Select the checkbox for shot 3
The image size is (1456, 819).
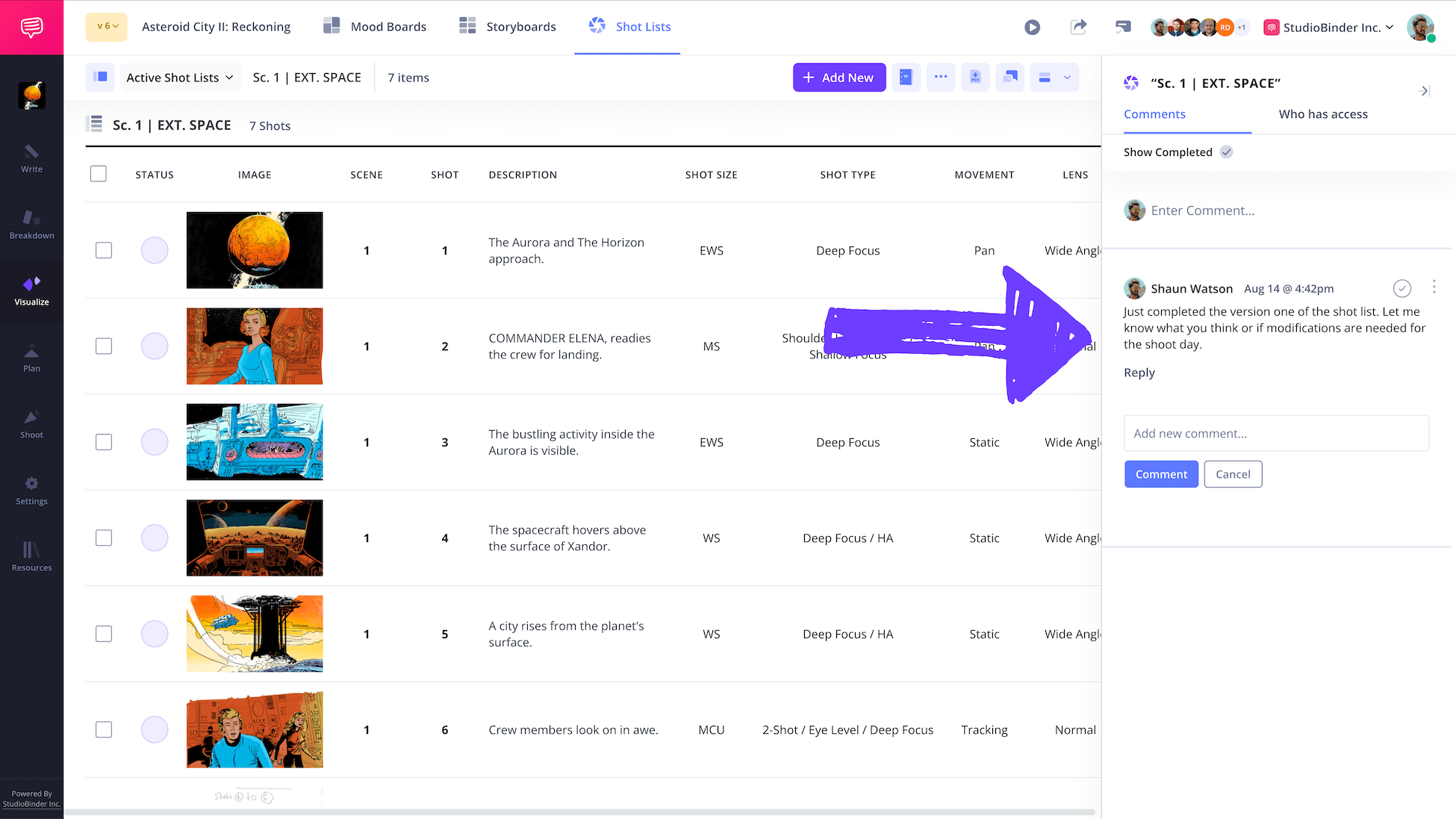(x=104, y=442)
